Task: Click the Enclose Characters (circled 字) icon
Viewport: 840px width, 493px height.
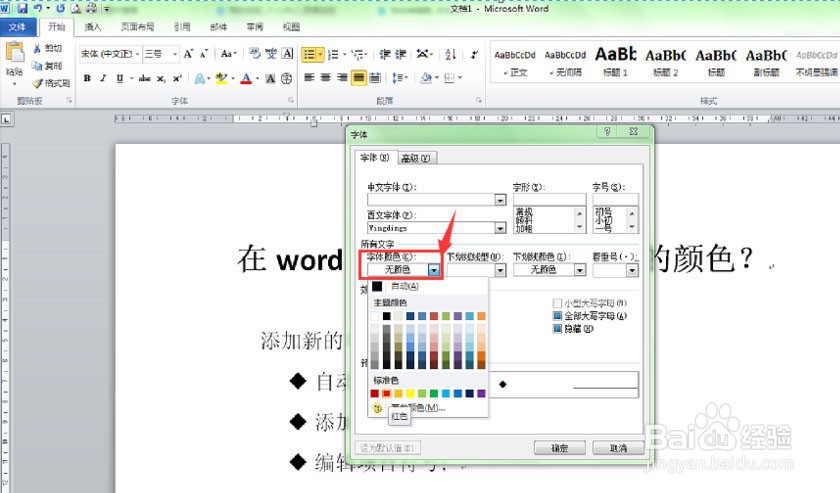Action: coord(287,78)
